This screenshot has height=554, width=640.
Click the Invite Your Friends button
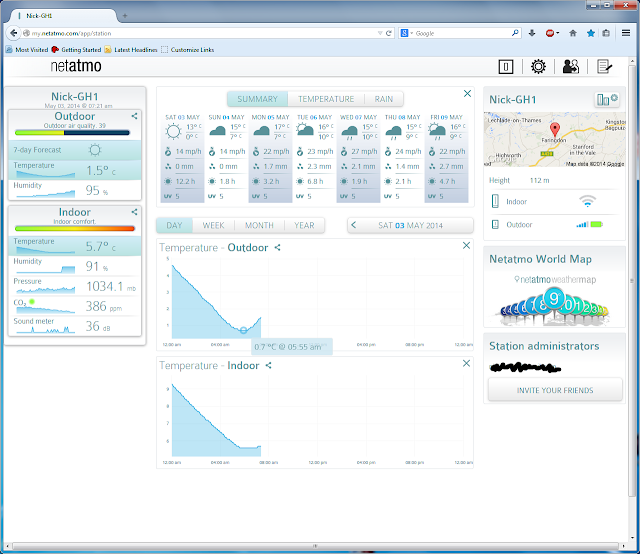click(x=554, y=390)
